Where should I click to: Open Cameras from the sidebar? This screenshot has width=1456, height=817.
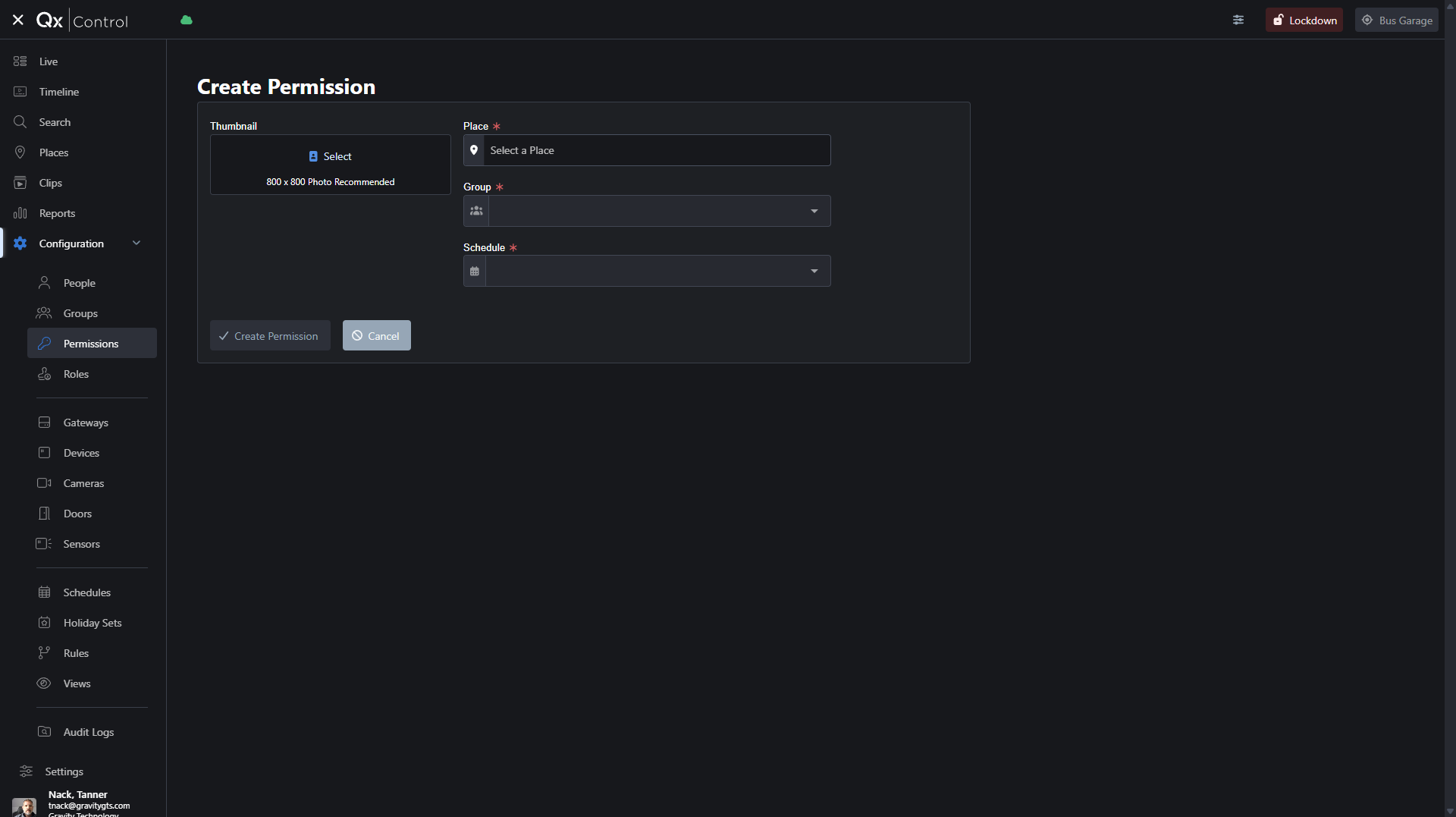coord(83,483)
